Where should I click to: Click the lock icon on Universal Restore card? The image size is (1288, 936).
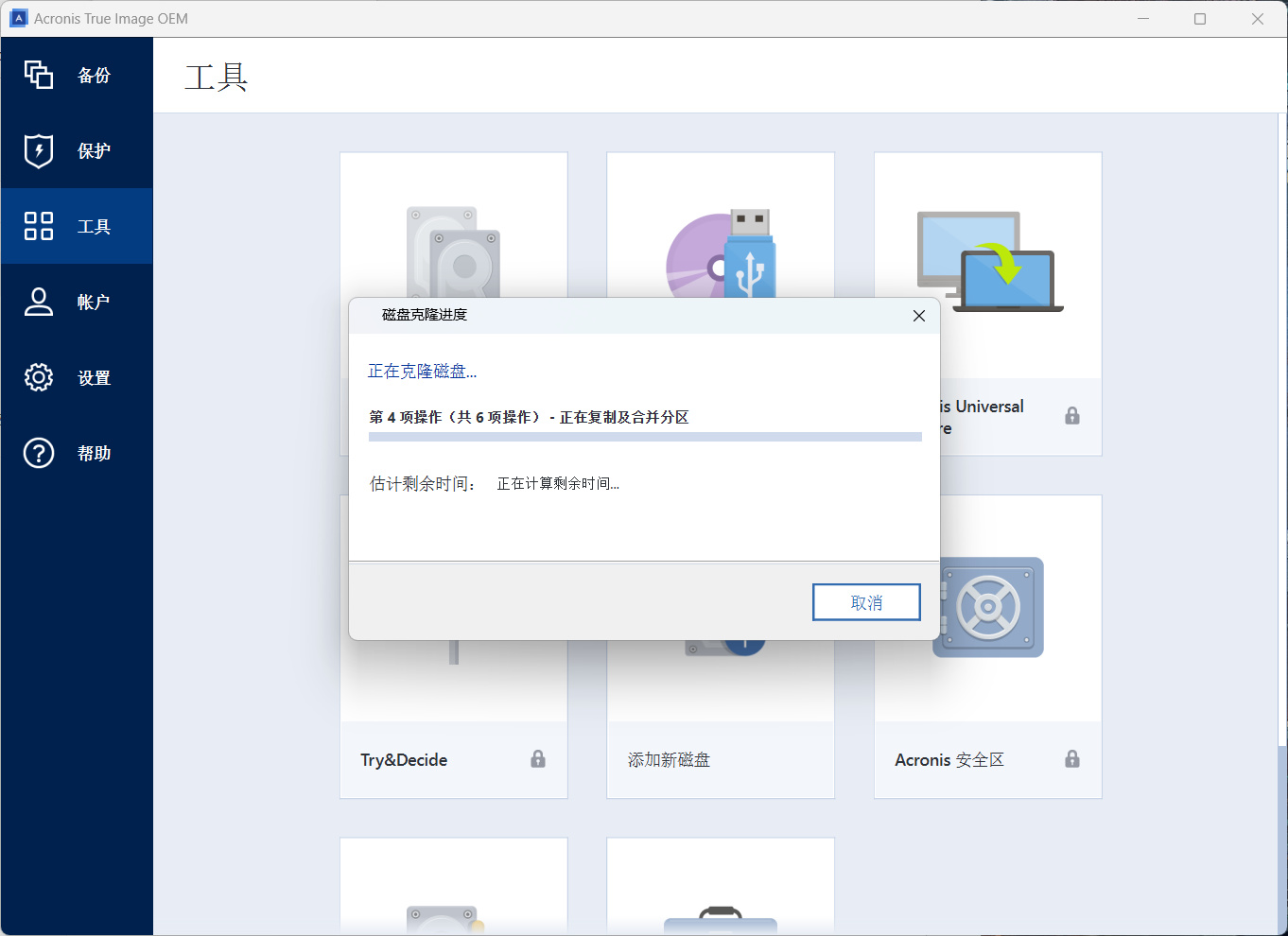(1072, 416)
